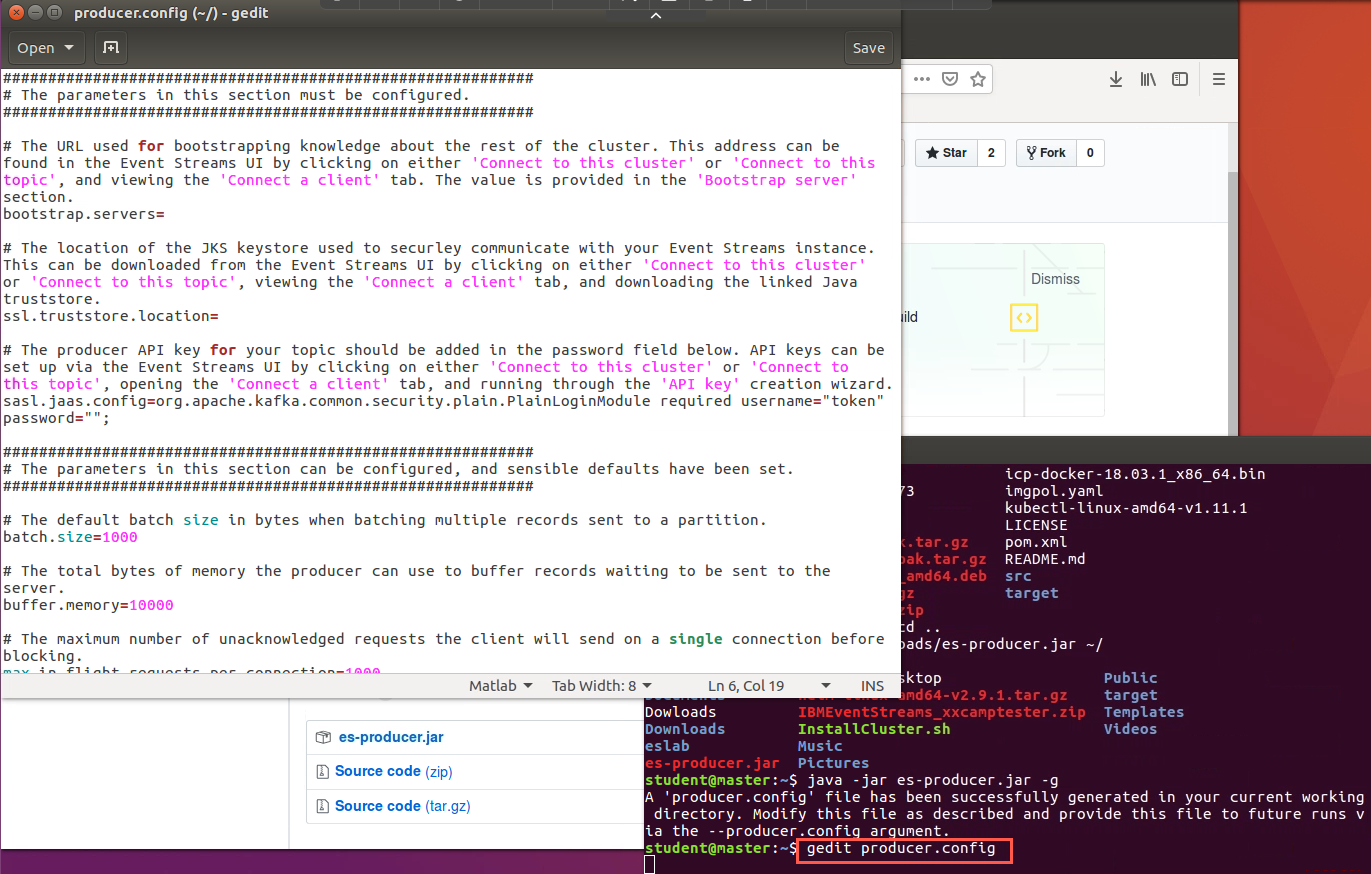Fork the GitHub repository

point(1046,153)
